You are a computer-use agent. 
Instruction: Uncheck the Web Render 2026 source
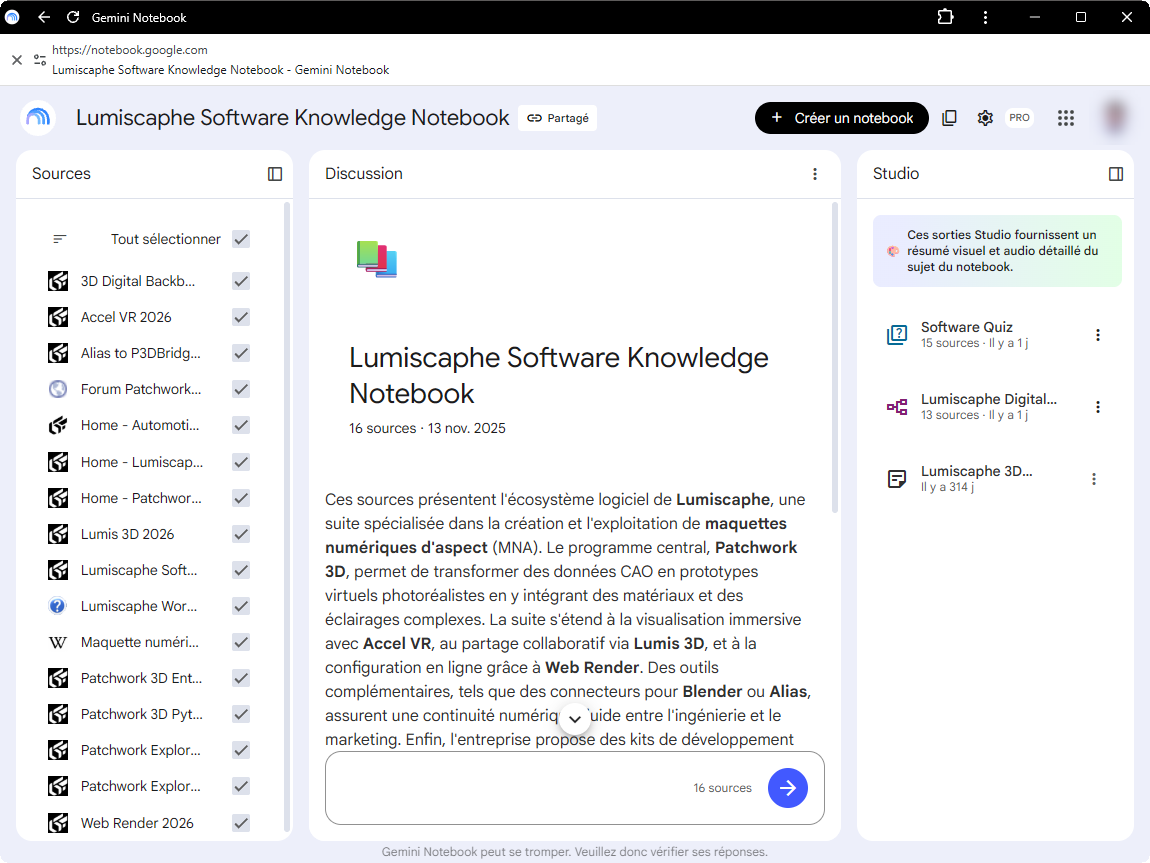241,823
